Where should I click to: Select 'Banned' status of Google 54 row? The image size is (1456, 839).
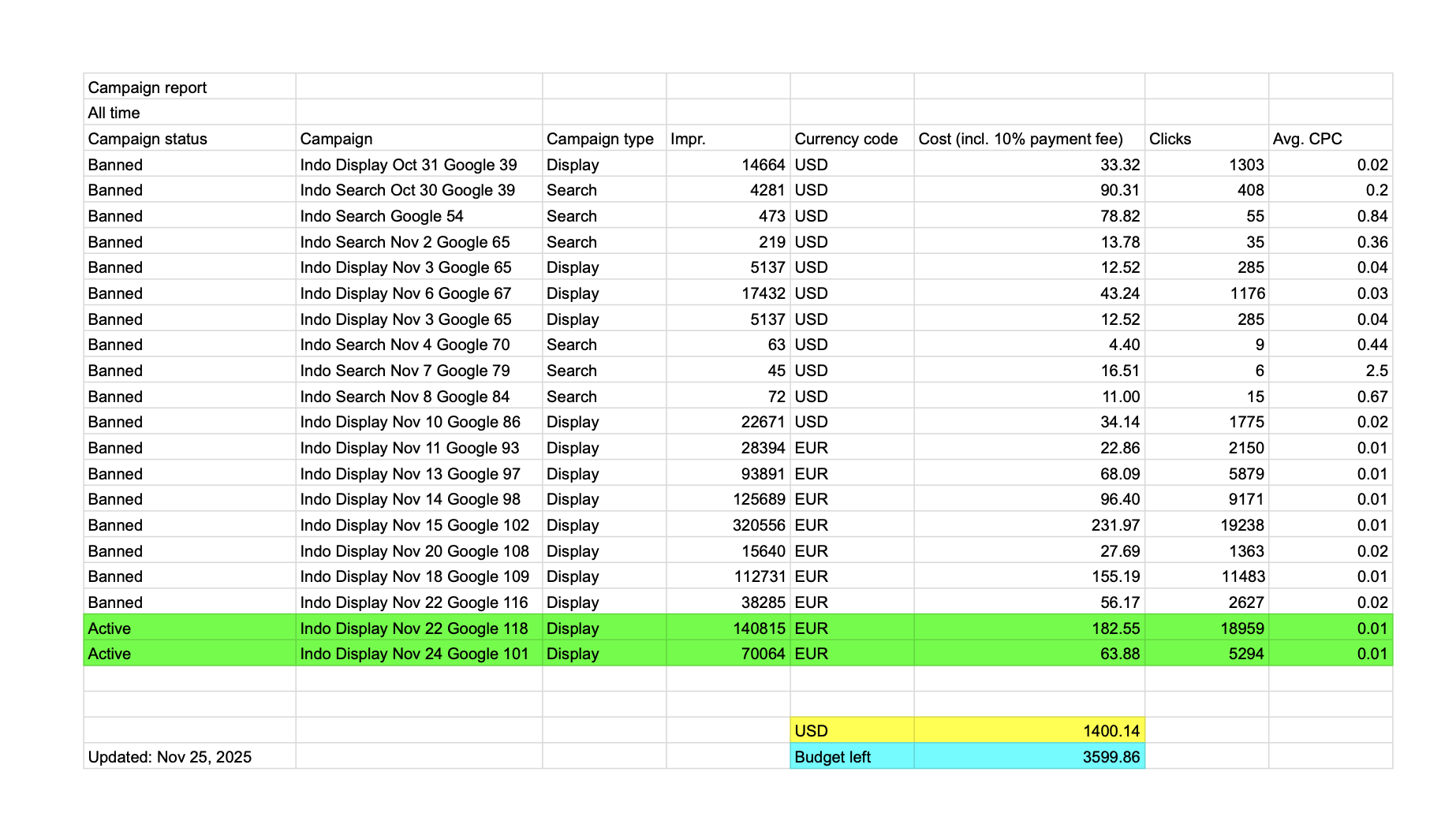(x=189, y=216)
